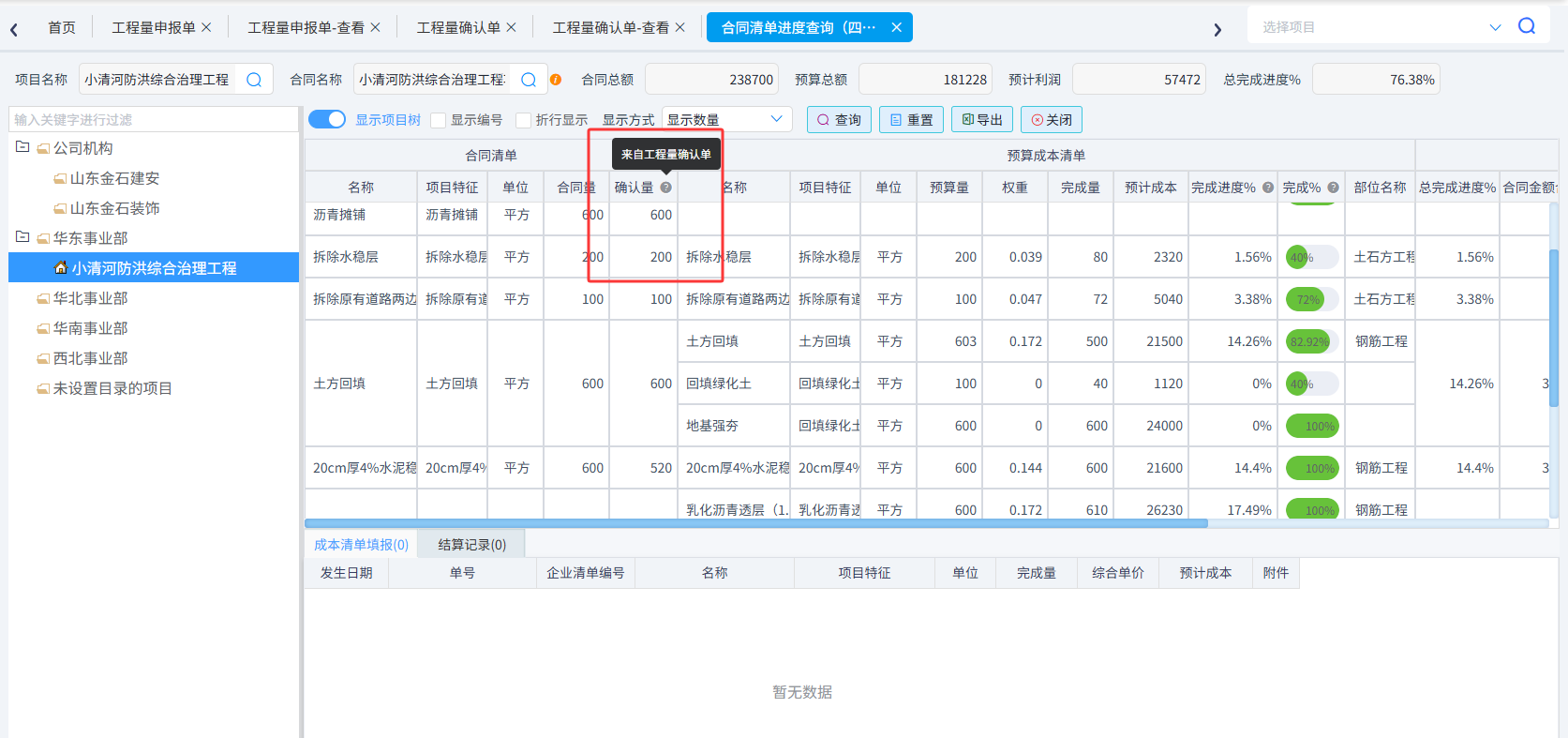Click the search icon in 项目名称 field
The width and height of the screenshot is (1568, 738).
[x=254, y=80]
